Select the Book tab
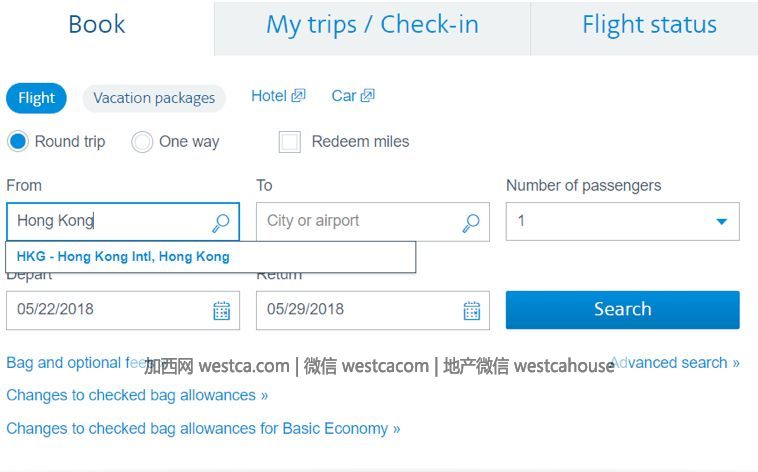Viewport: 758px width, 472px height. click(97, 25)
